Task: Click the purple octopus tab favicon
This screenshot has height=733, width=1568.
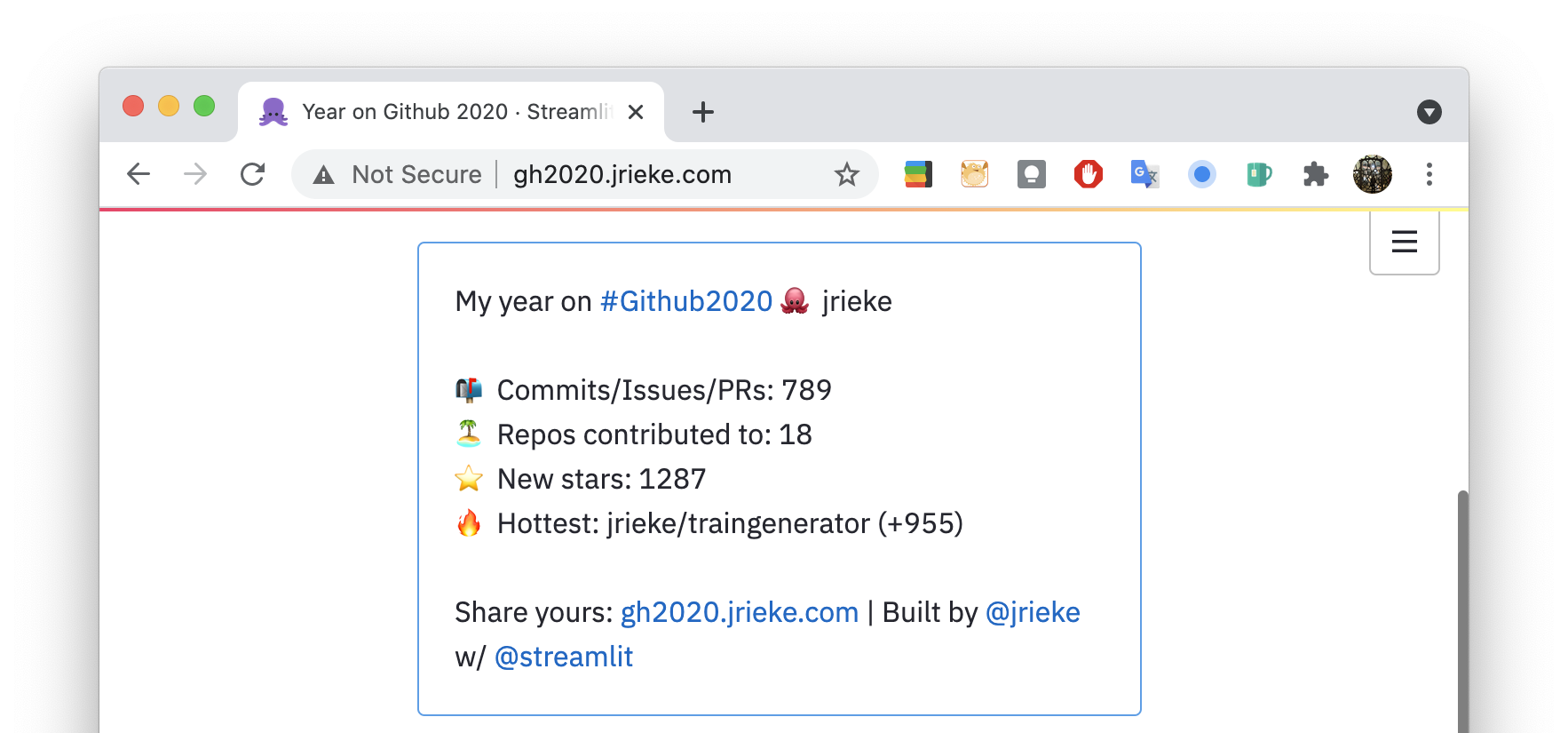Action: point(273,112)
